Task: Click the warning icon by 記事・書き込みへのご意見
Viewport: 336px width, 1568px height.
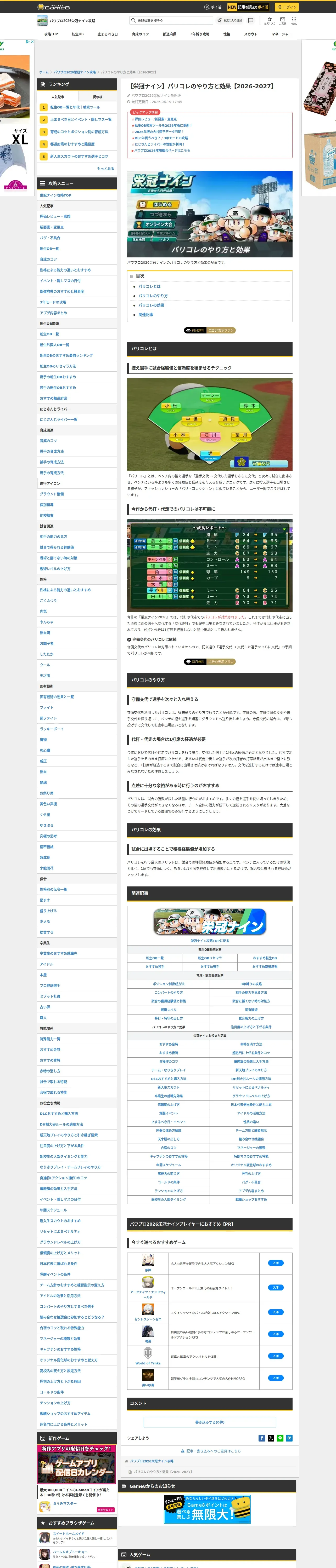Action: (x=183, y=1451)
